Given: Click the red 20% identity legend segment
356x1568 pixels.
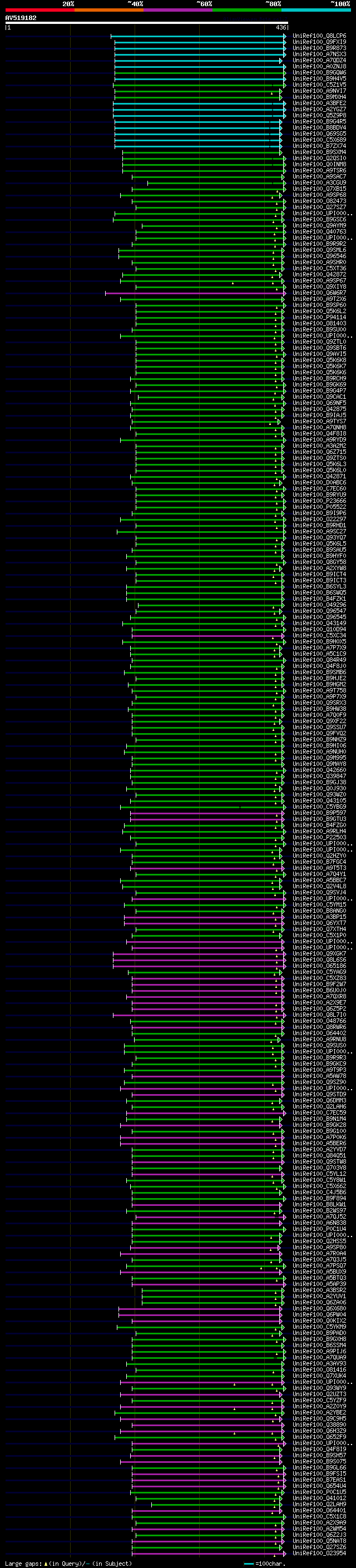Looking at the screenshot, I should pos(39,10).
